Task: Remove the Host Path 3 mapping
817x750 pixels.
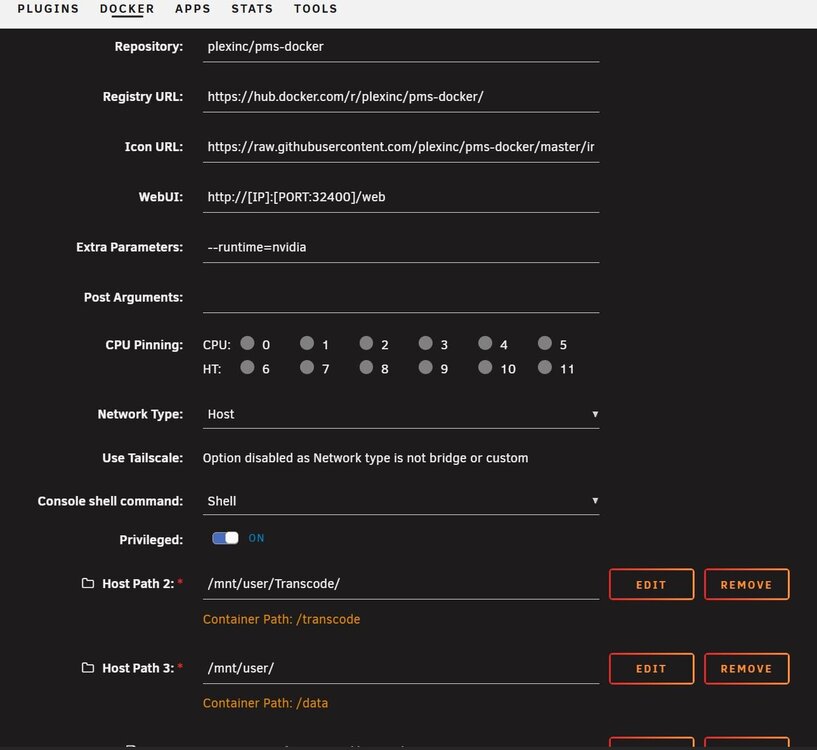Action: coord(747,669)
